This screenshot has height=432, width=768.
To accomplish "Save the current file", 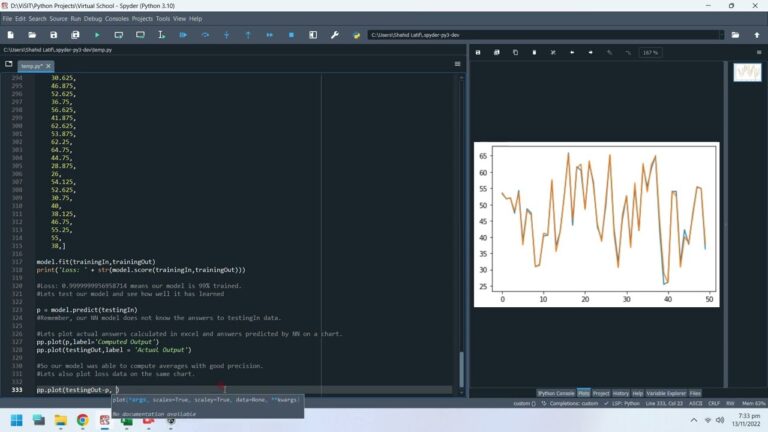I will coord(53,35).
